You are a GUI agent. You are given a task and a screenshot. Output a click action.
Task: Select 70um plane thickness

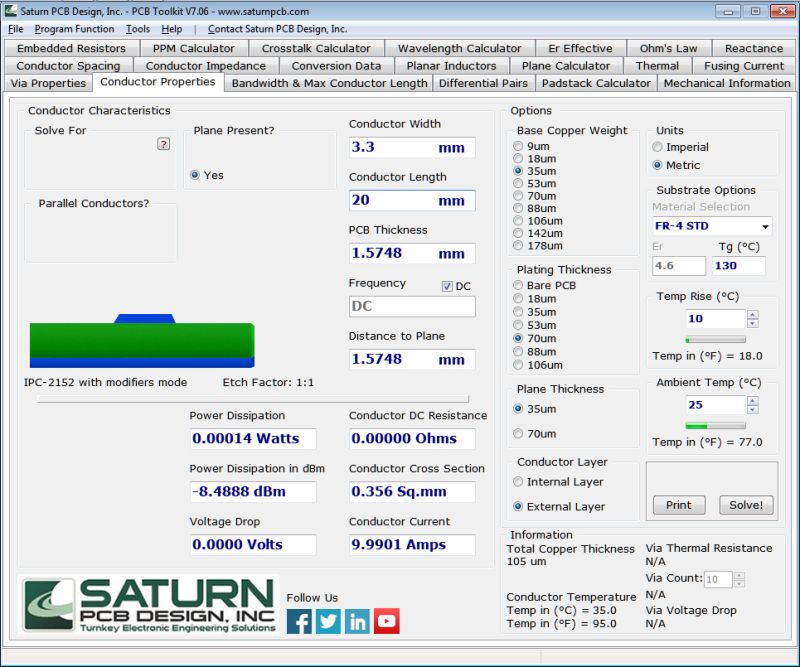(518, 434)
